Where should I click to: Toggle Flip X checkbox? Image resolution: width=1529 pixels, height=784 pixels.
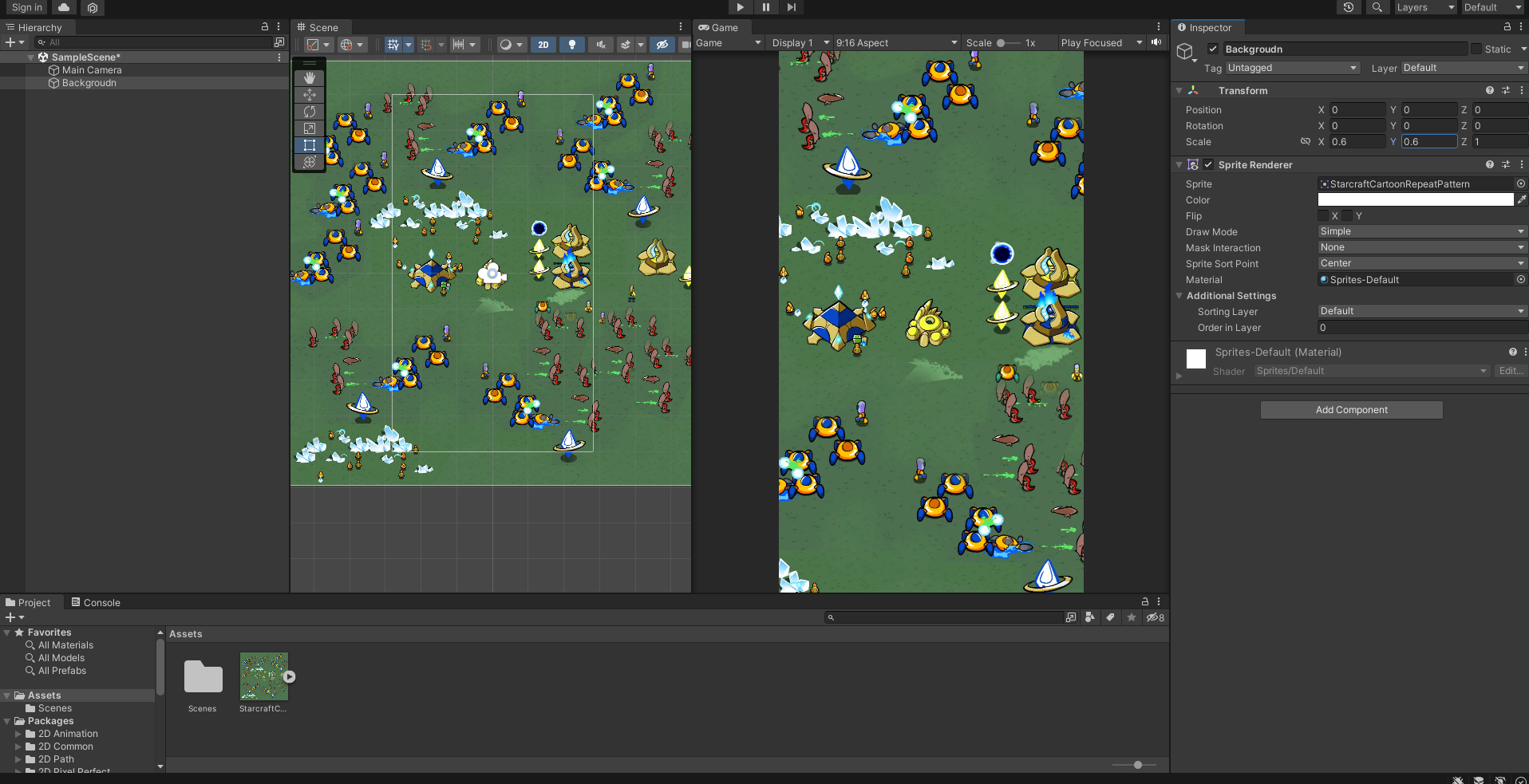click(1323, 215)
